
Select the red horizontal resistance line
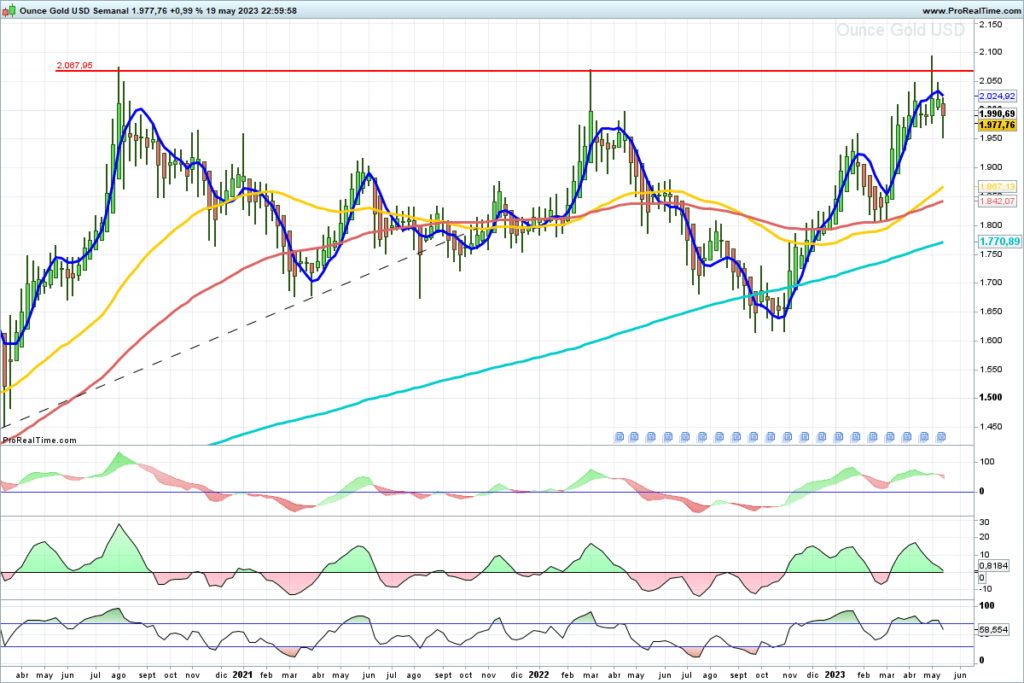(x=515, y=71)
